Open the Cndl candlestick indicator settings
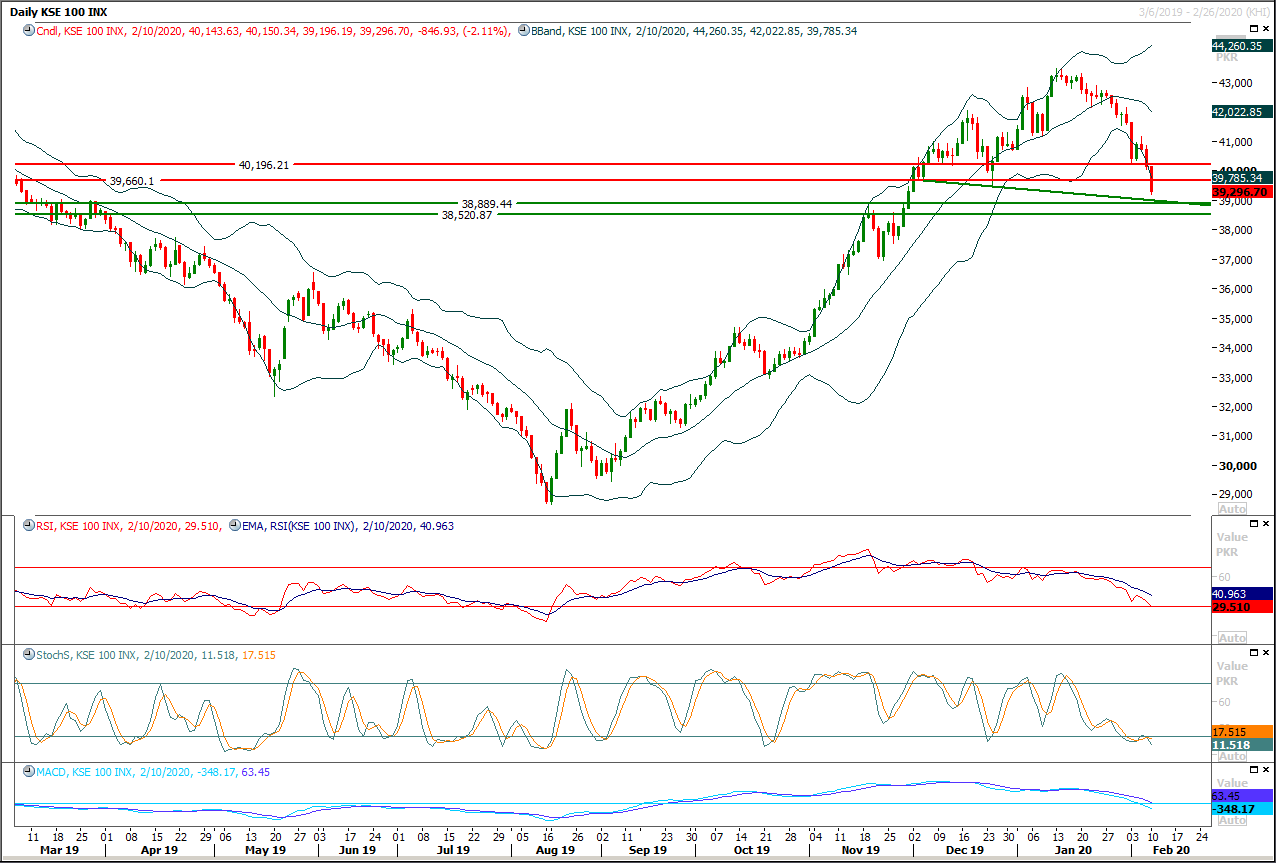This screenshot has height=863, width=1276. [x=27, y=31]
